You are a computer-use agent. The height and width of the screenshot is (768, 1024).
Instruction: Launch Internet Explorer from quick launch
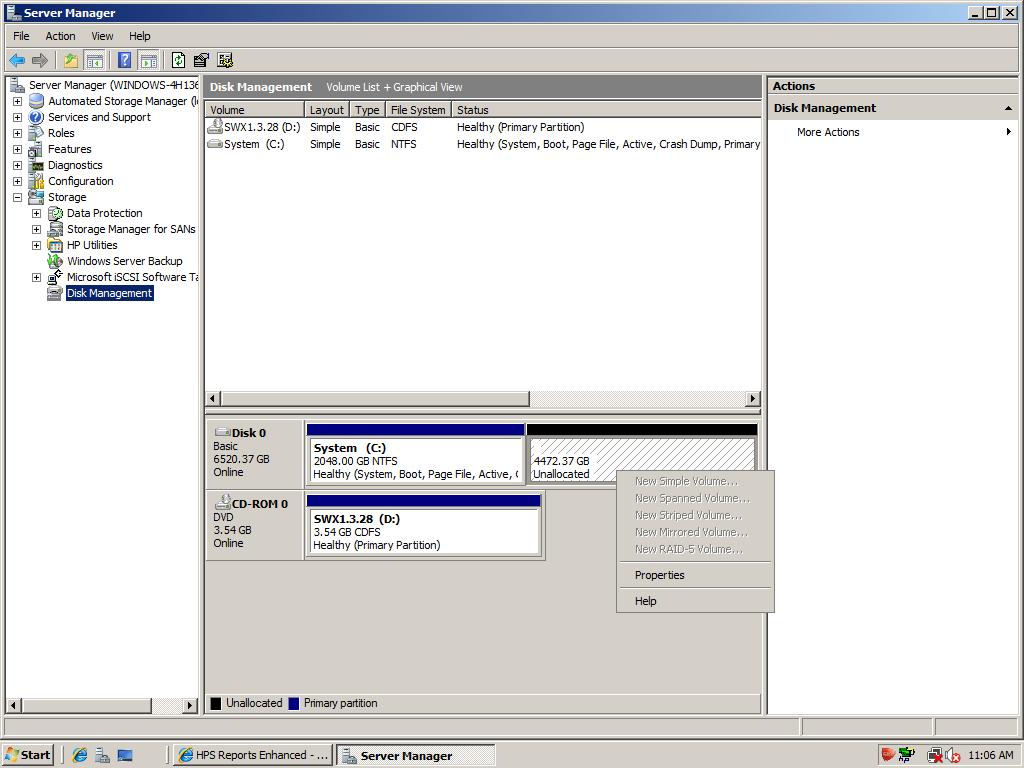80,756
